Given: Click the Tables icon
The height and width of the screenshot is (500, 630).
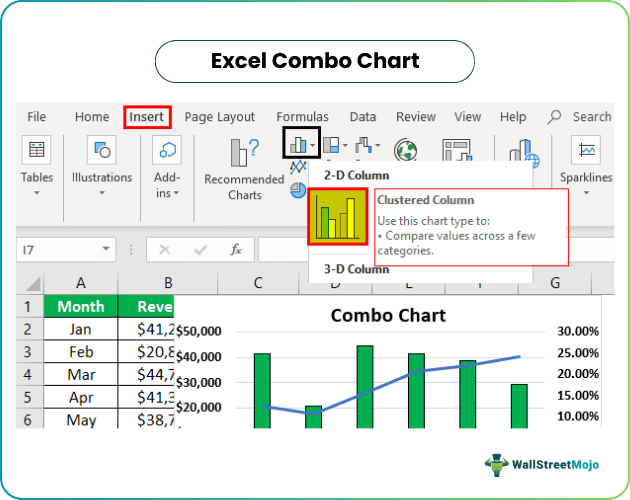Looking at the screenshot, I should (37, 150).
